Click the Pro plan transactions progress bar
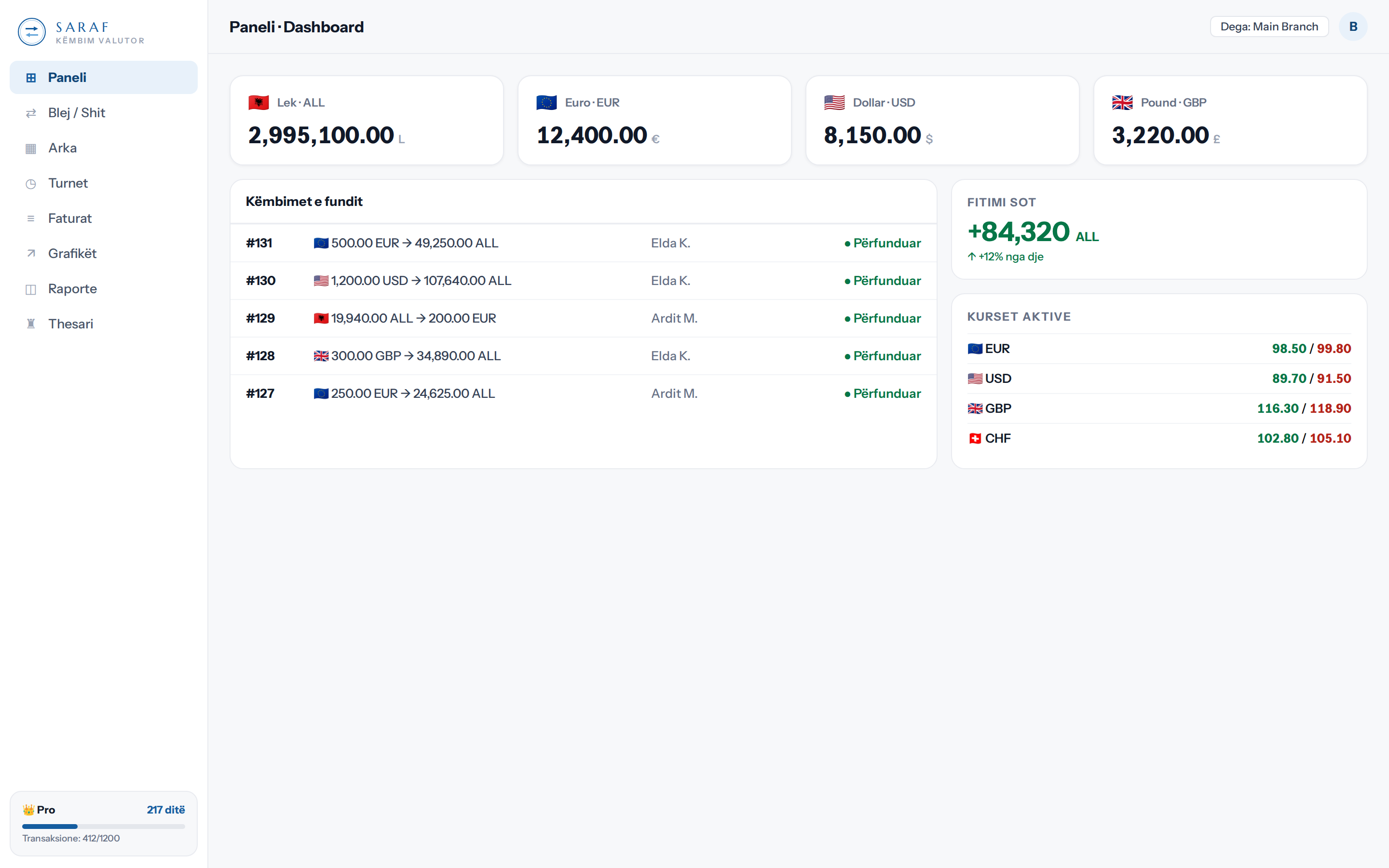1389x868 pixels. [104, 827]
